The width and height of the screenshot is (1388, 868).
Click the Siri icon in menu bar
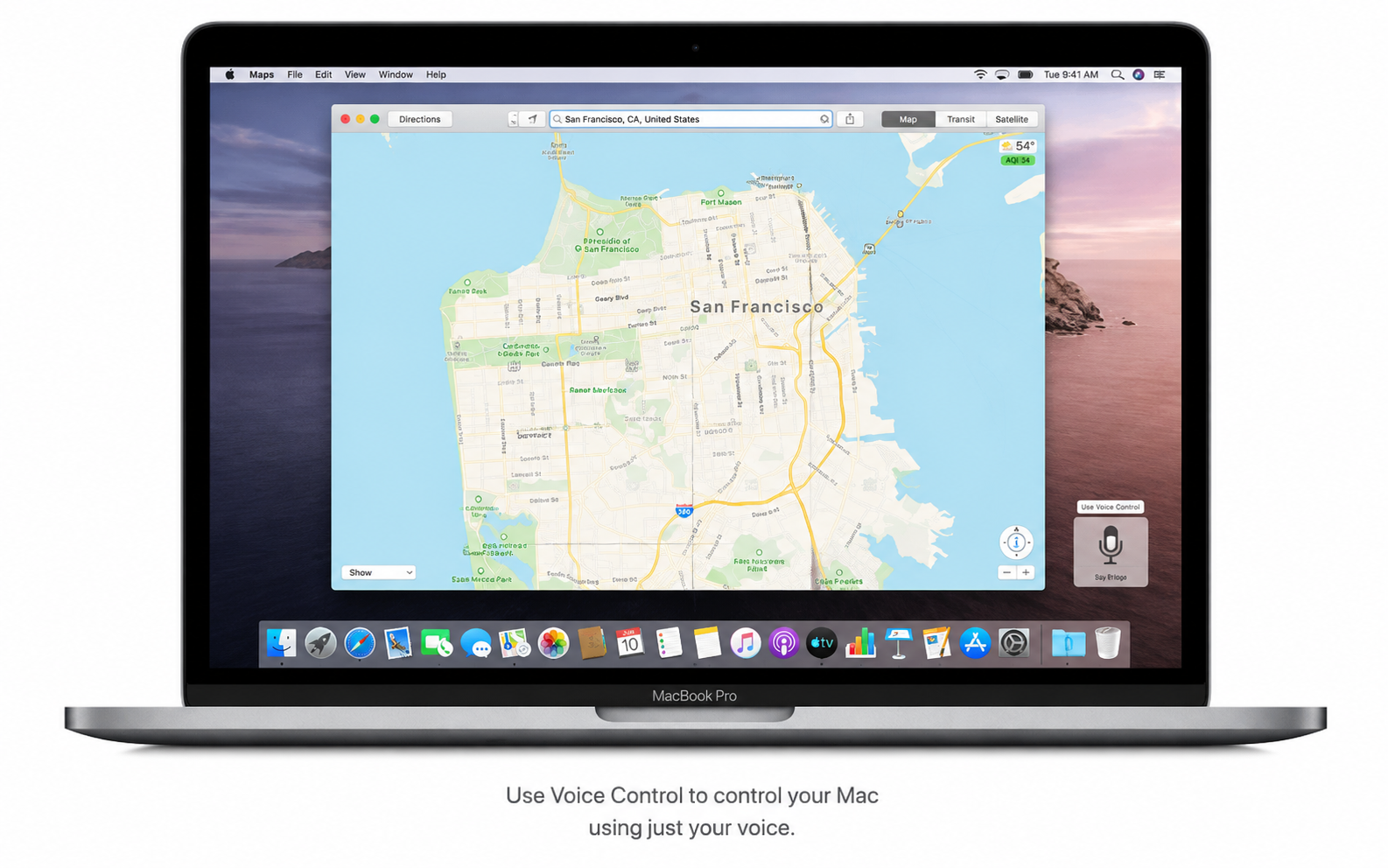coord(1139,75)
